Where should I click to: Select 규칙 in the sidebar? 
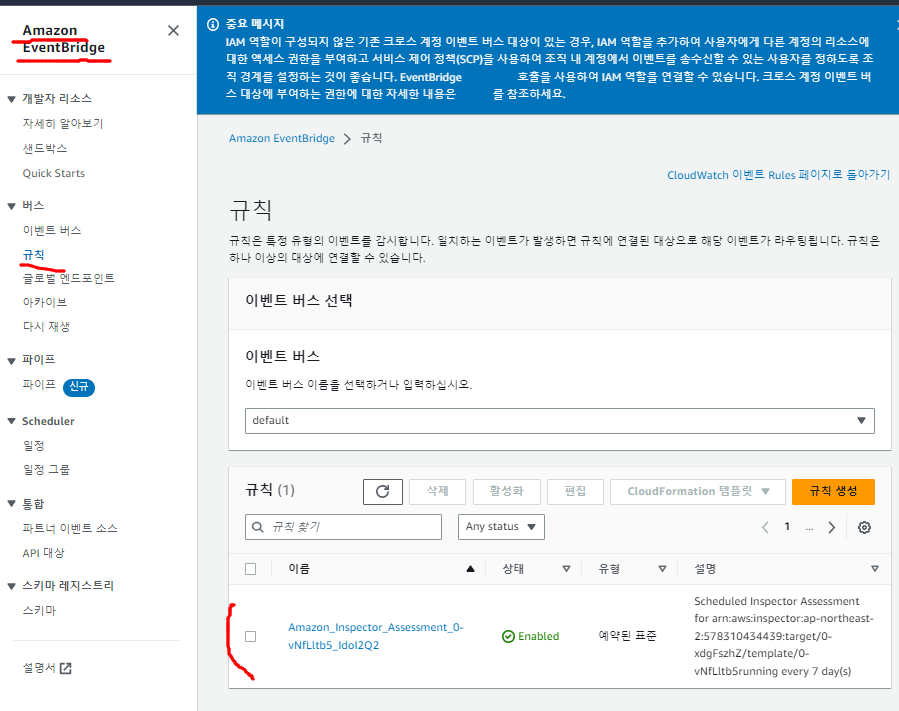33,255
